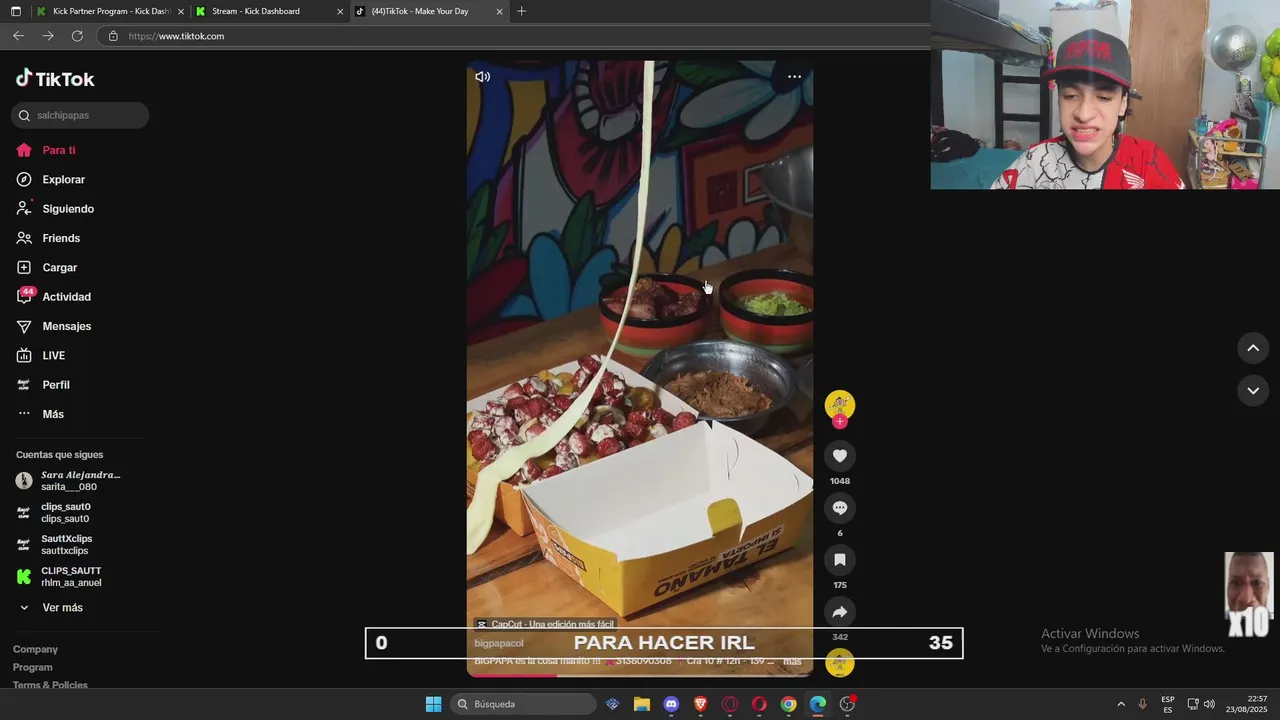The height and width of the screenshot is (720, 1280).
Task: Open Terms & Policies footer link
Action: pyautogui.click(x=50, y=685)
